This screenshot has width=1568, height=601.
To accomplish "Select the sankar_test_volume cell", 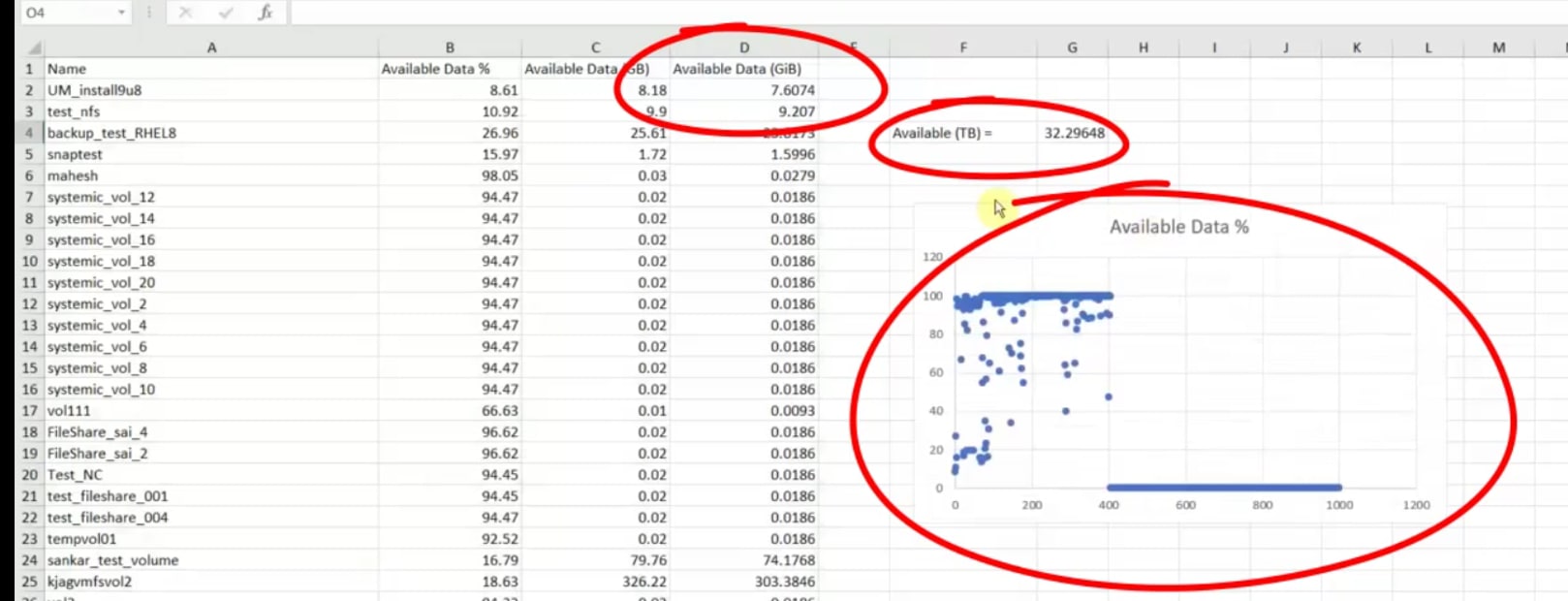I will pyautogui.click(x=211, y=560).
